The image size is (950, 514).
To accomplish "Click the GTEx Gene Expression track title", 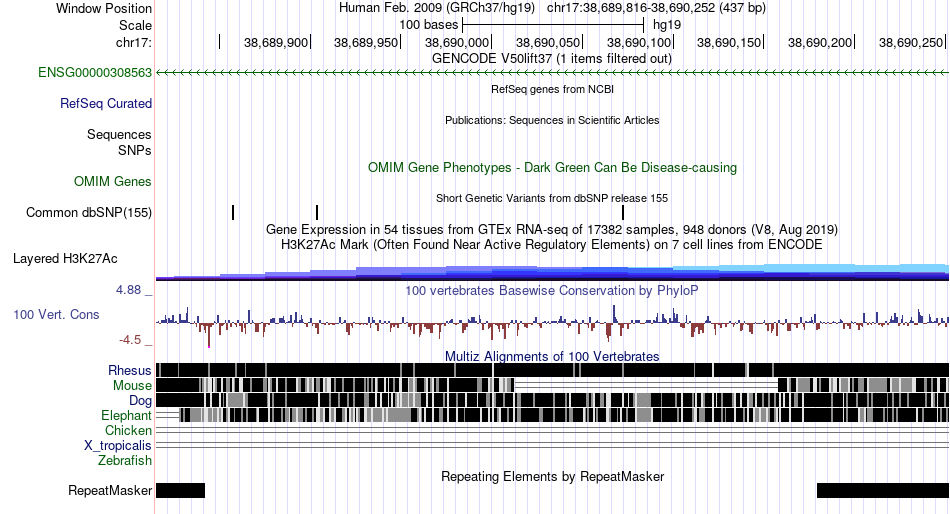I will pos(552,230).
